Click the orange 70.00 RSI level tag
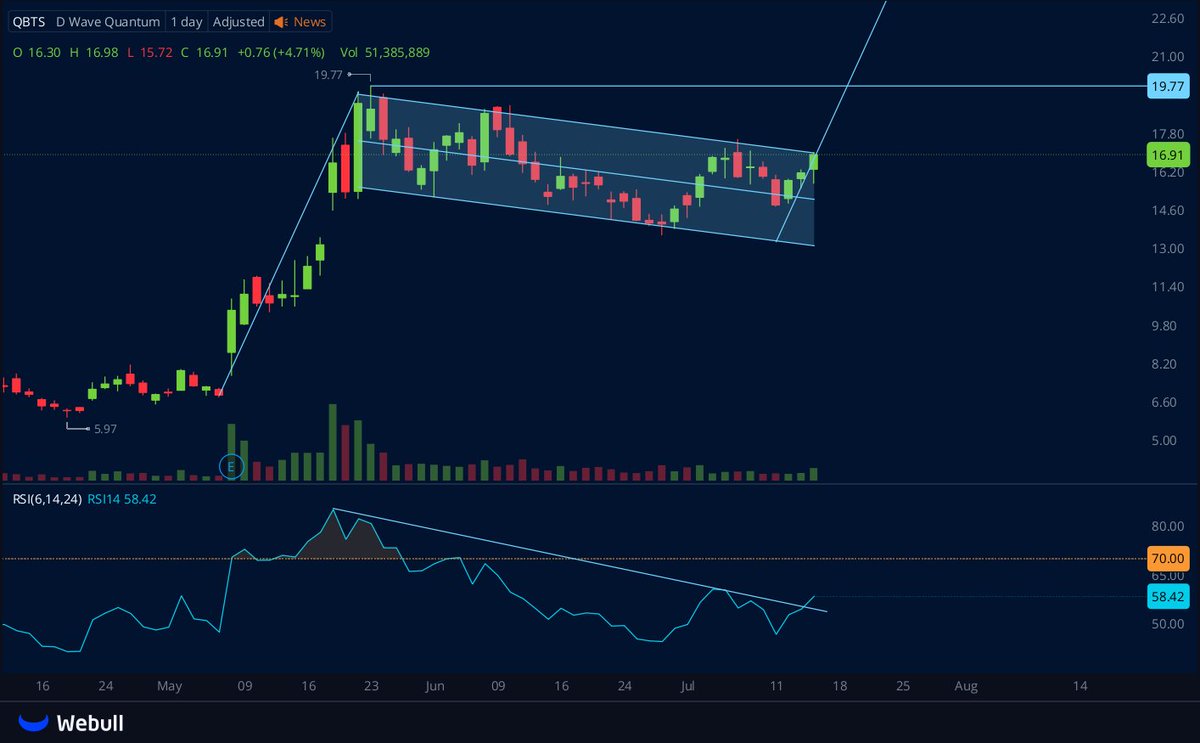The image size is (1200, 743). 1169,558
